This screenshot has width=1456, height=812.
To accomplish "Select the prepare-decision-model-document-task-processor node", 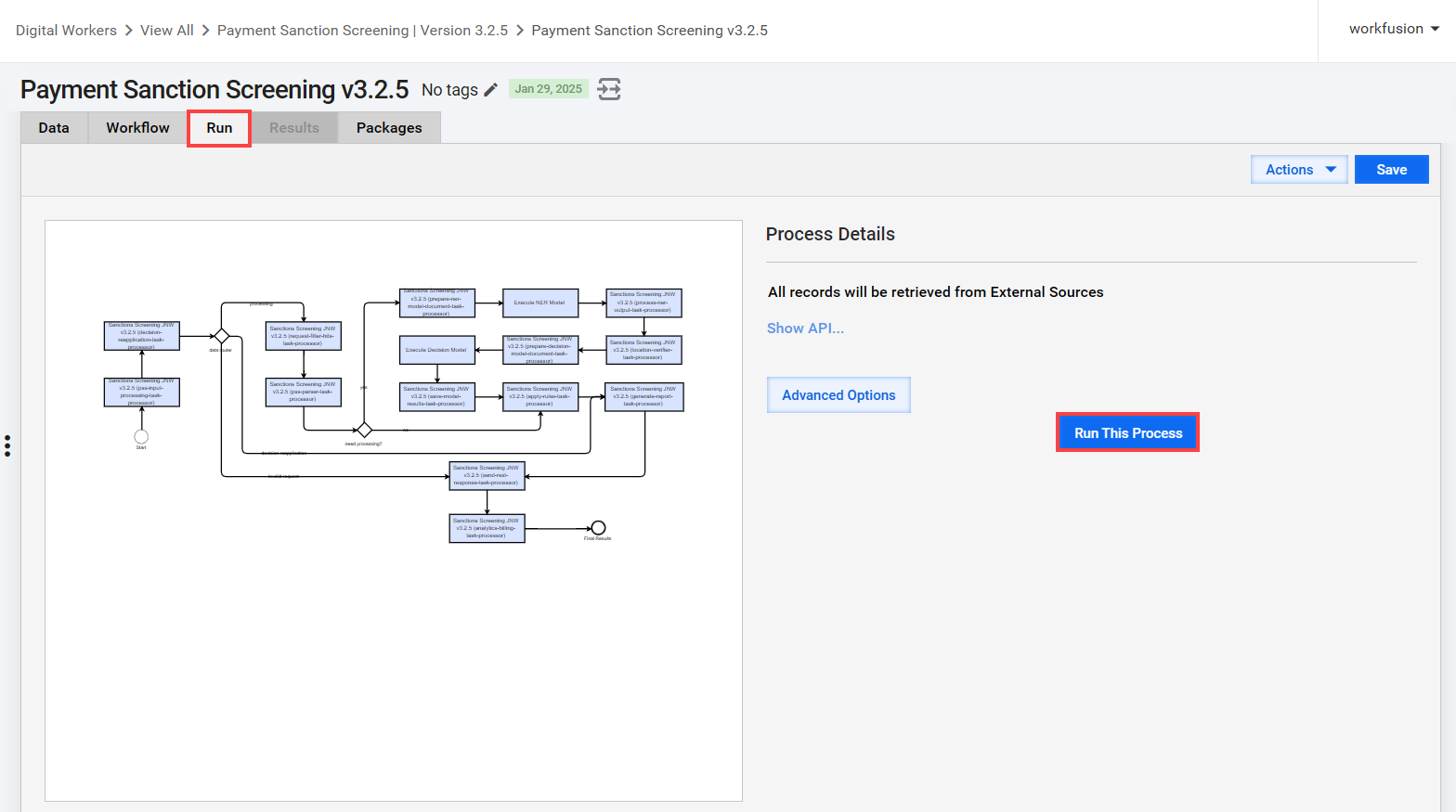I will coord(540,350).
